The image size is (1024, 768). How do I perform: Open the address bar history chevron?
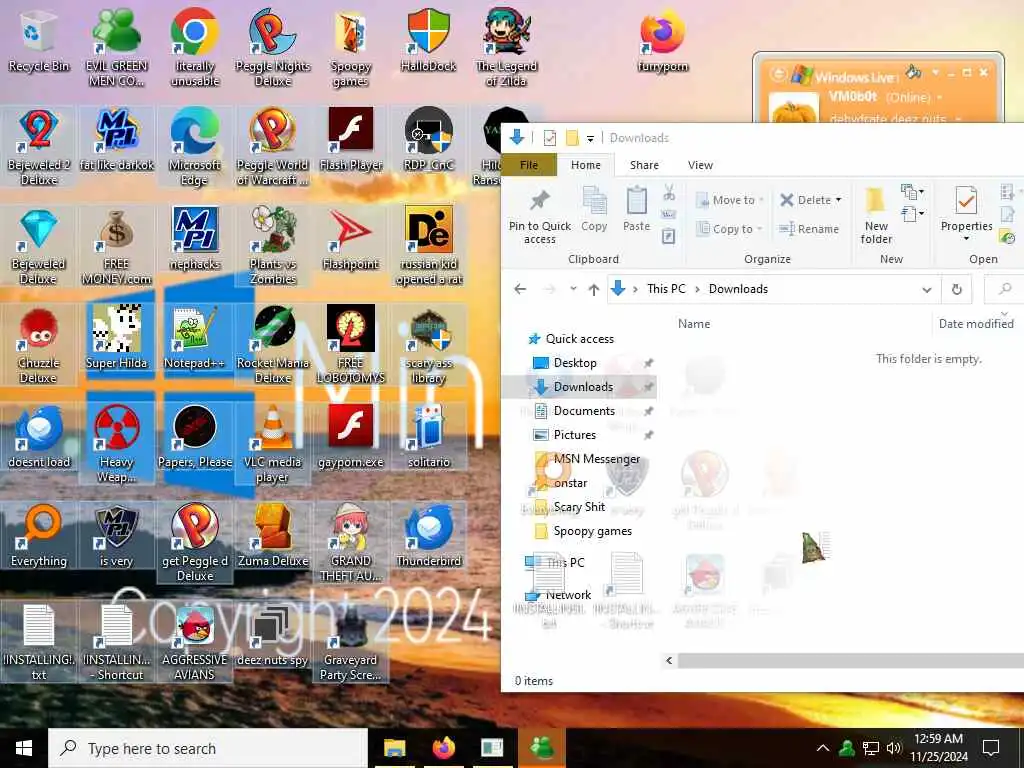point(927,289)
